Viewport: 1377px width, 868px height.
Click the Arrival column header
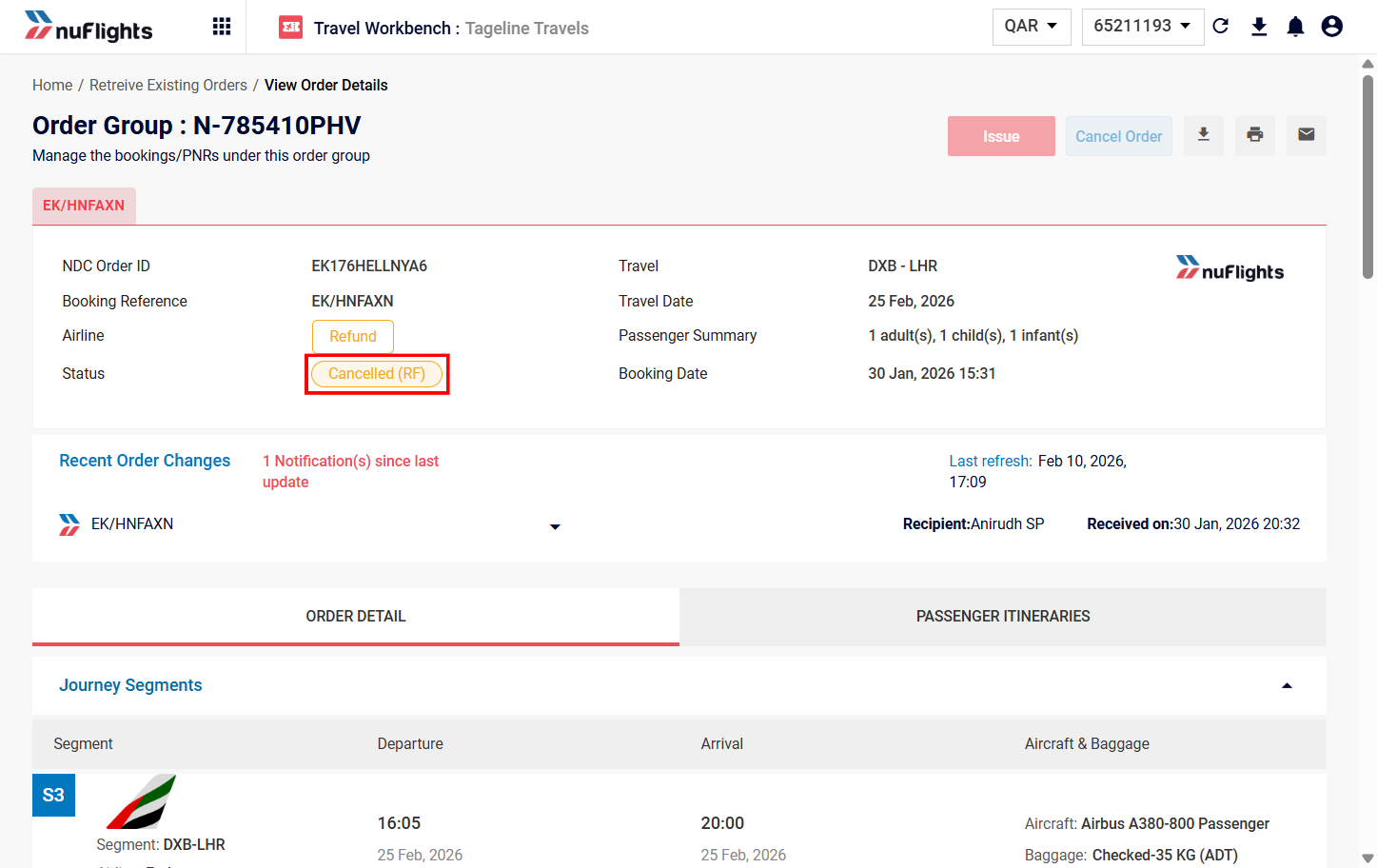point(722,744)
